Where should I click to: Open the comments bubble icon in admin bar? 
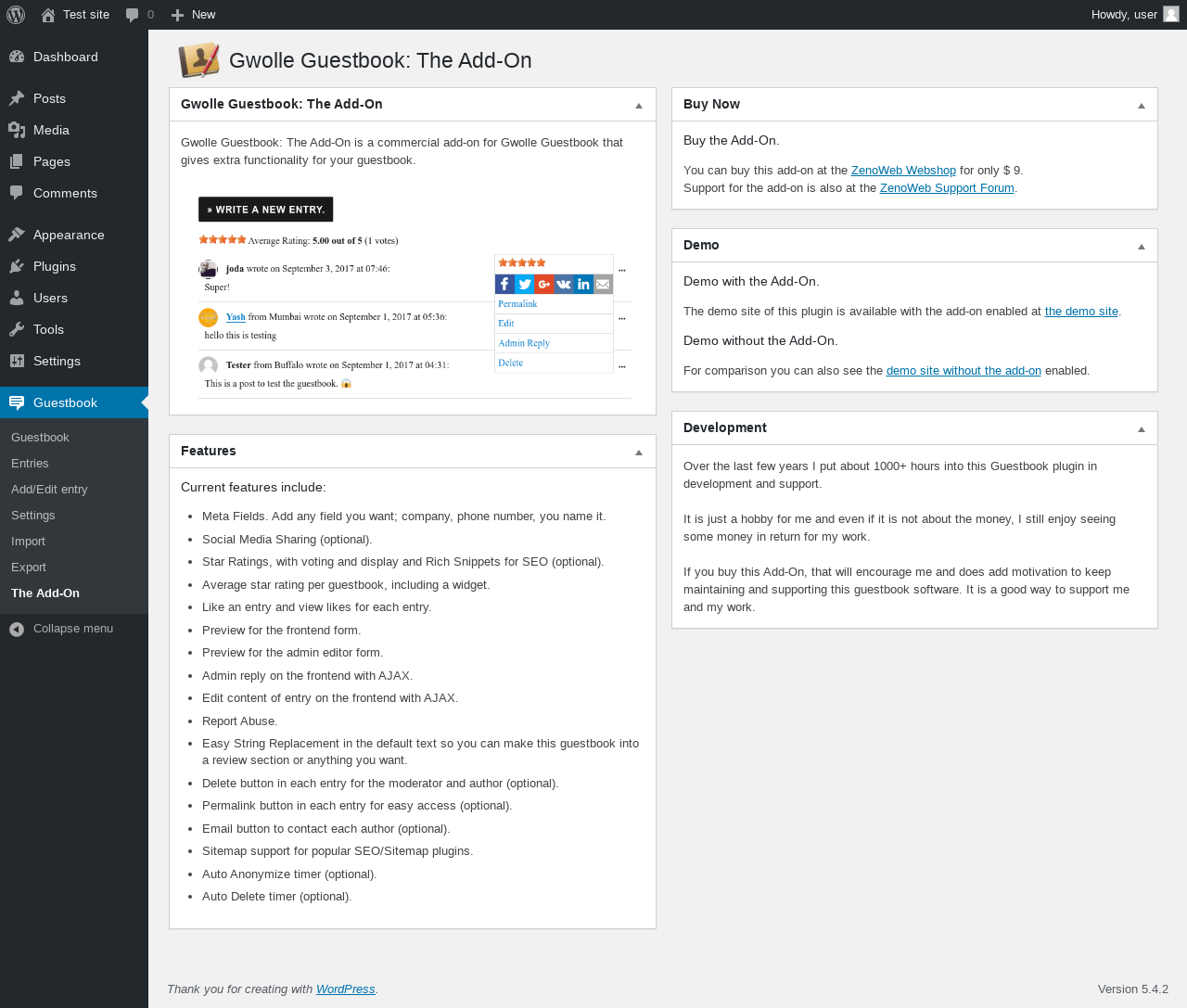click(133, 15)
